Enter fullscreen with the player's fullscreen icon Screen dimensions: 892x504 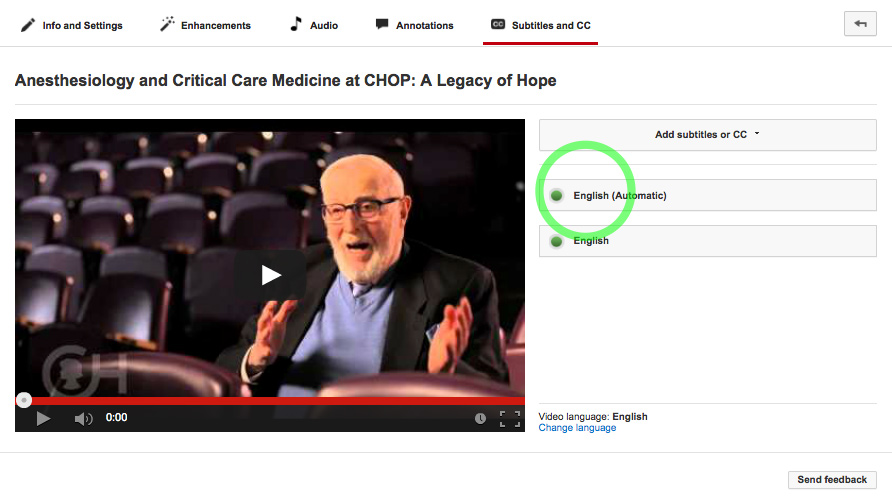tap(510, 419)
